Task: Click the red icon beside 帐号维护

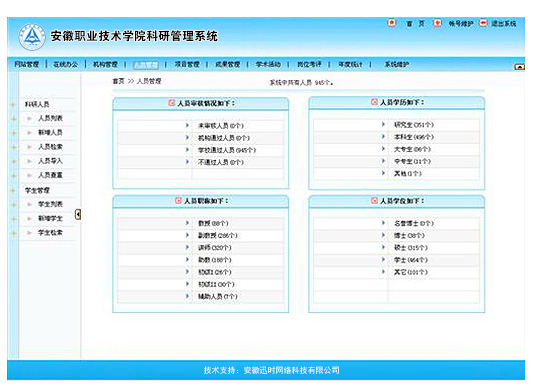Action: coord(437,23)
